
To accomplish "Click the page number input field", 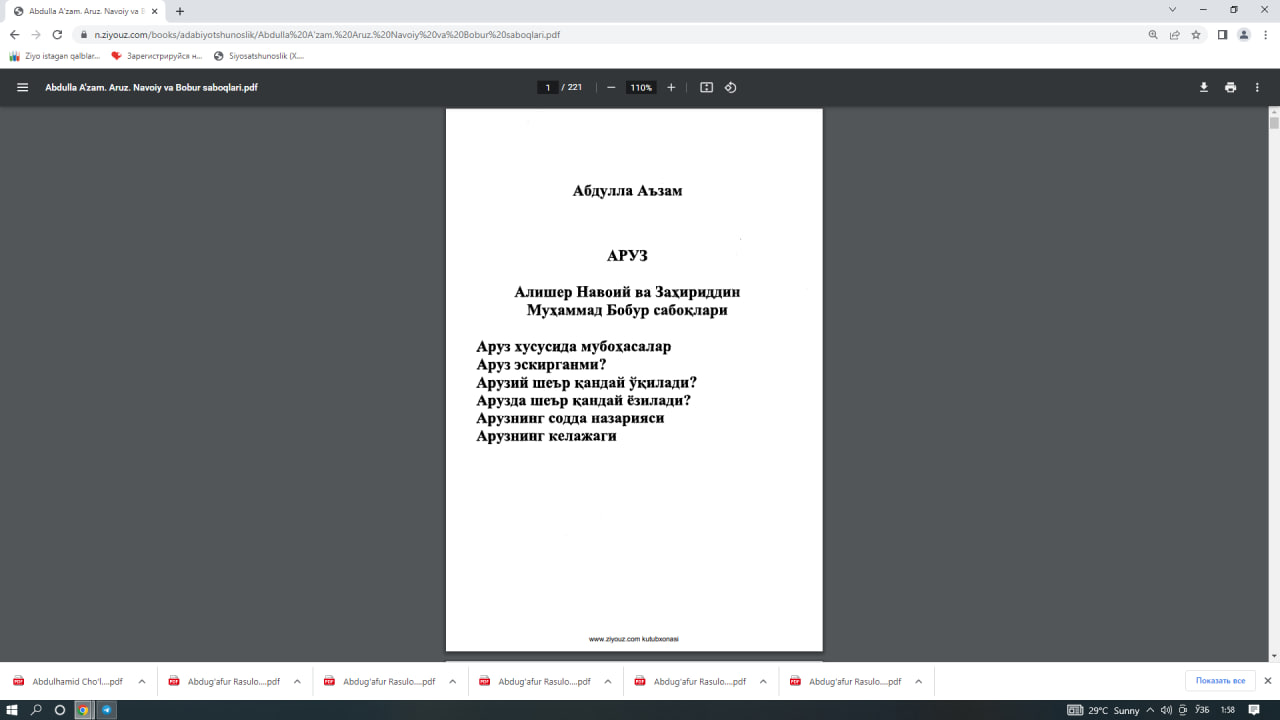I will [547, 87].
